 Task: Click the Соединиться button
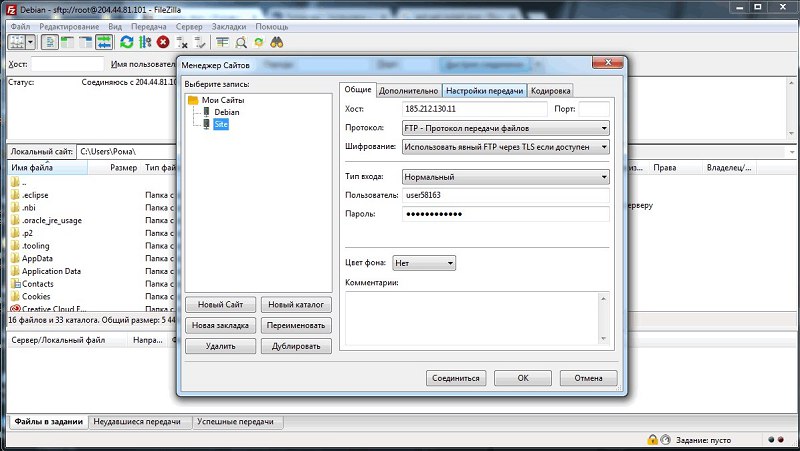tap(456, 378)
